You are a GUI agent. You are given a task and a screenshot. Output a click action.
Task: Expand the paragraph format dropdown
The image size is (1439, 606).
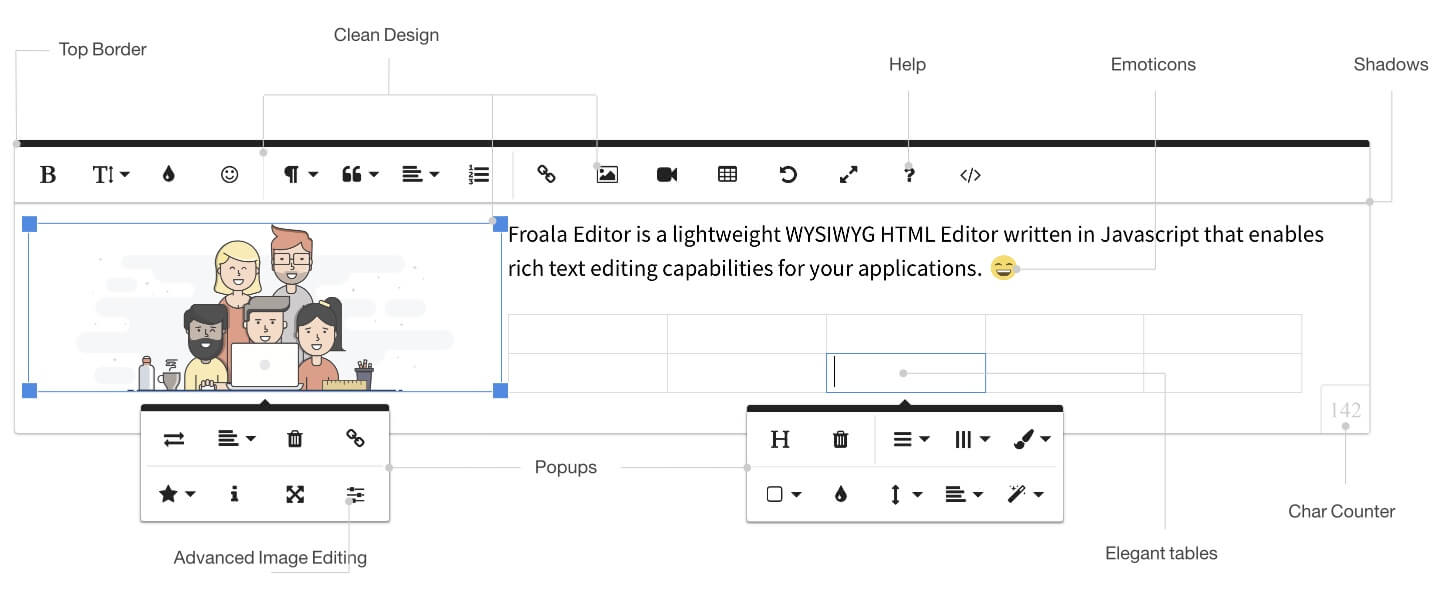coord(300,175)
